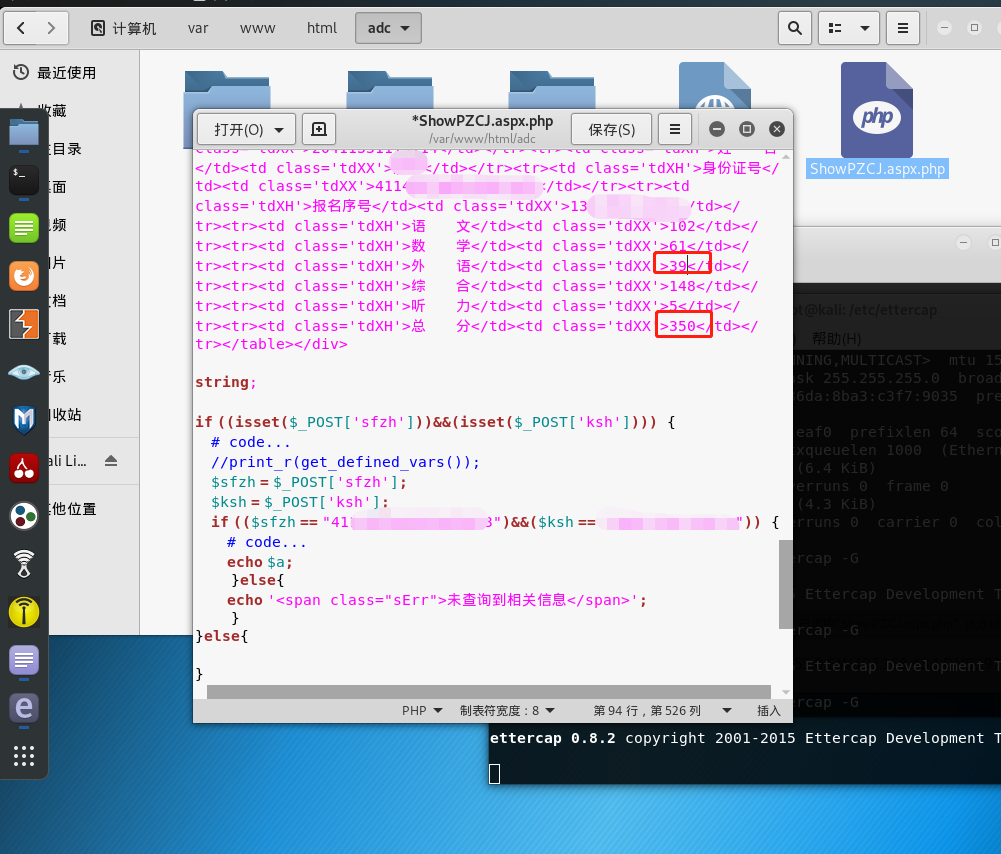Image resolution: width=1001 pixels, height=854 pixels.
Task: Open the PHP language selector
Action: tap(422, 710)
